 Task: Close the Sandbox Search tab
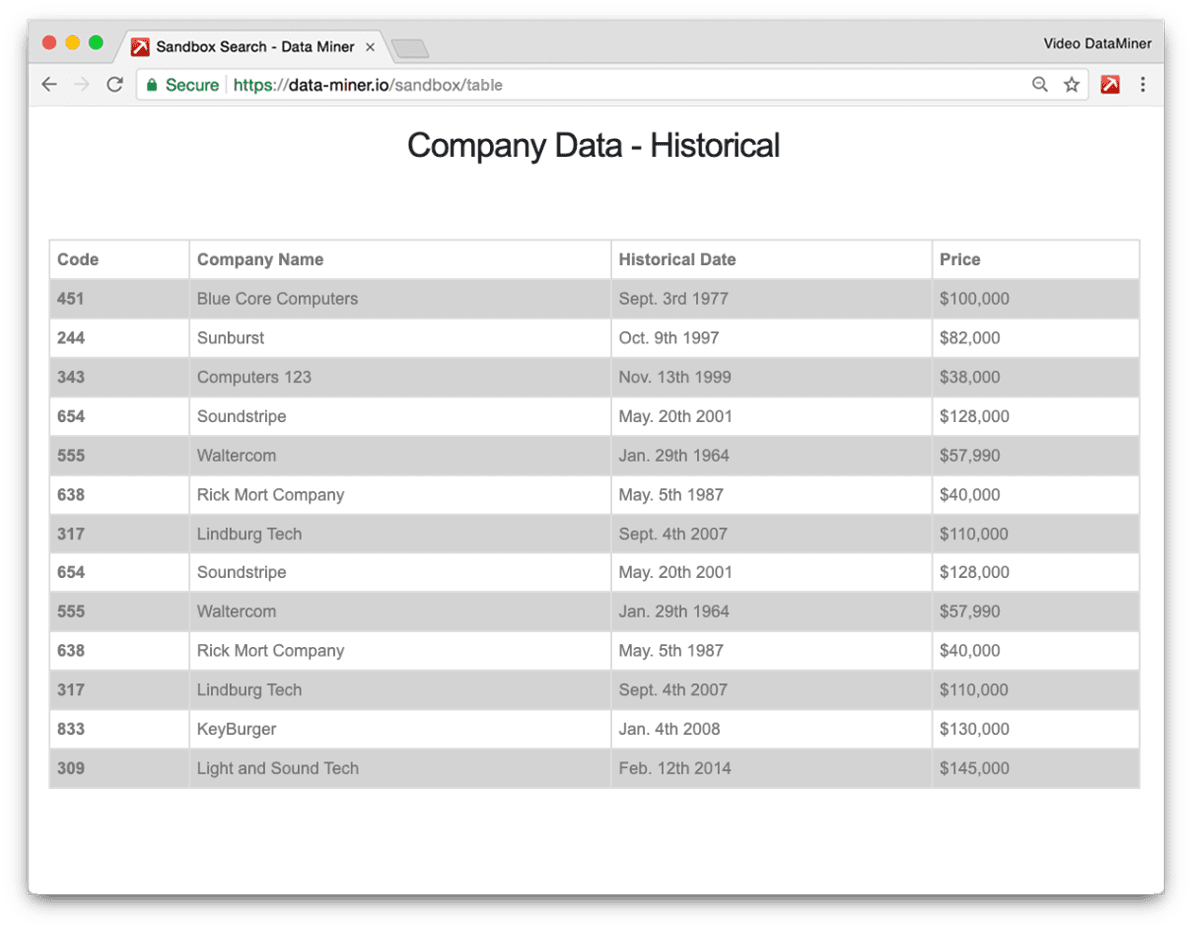click(370, 46)
